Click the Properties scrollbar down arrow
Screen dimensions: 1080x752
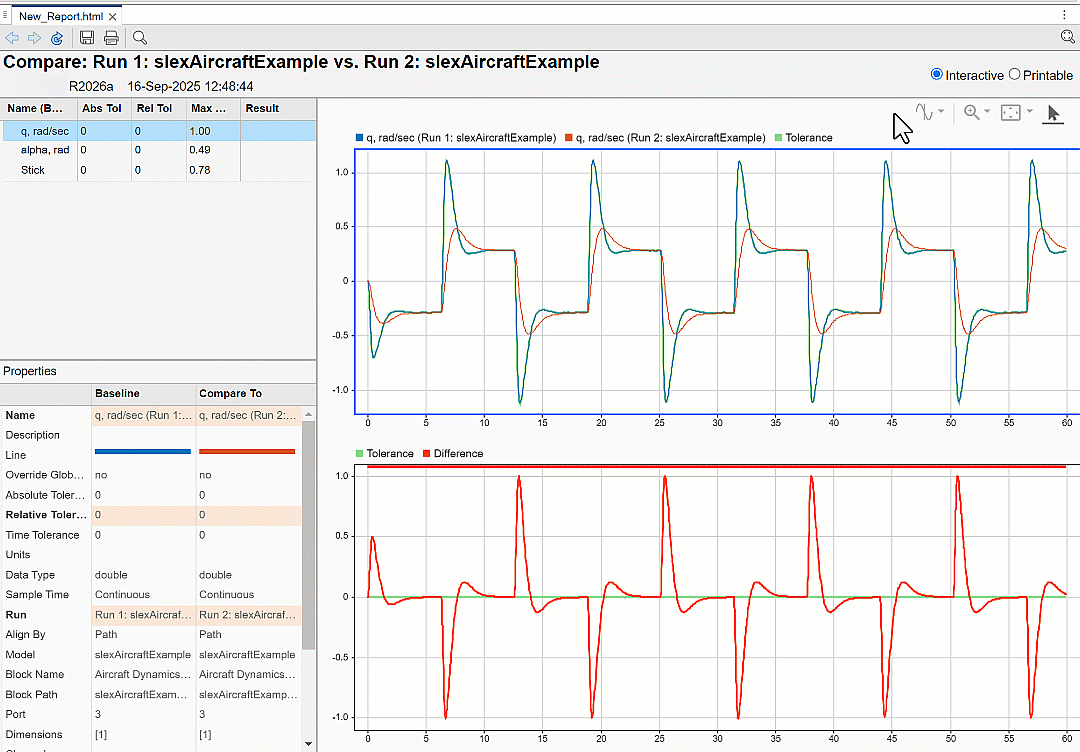309,744
